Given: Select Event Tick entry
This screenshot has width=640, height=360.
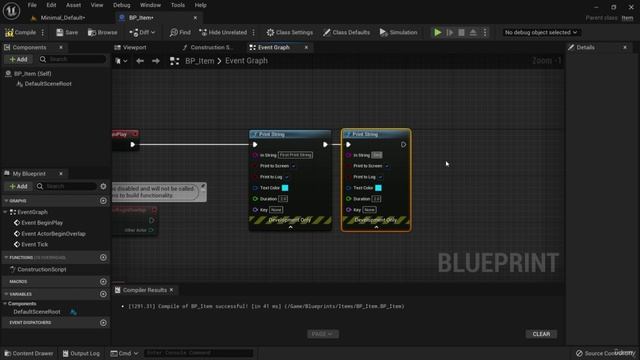Looking at the screenshot, I should point(35,244).
